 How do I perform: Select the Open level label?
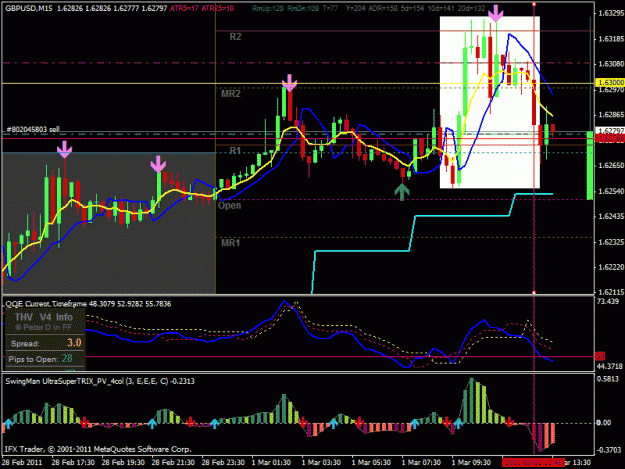point(229,206)
